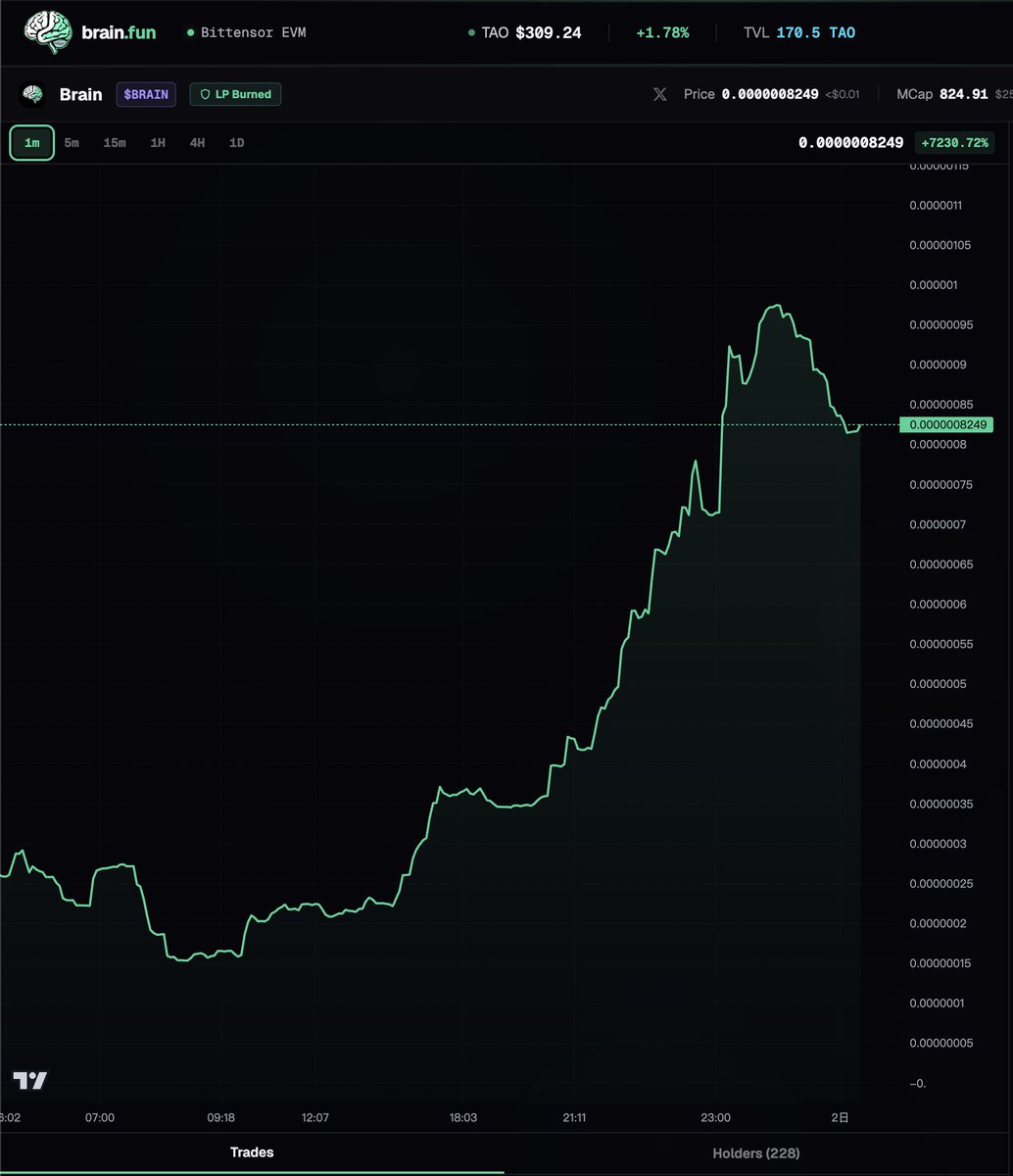Click the 18:03 time axis label
Viewport: 1013px width, 1176px height.
[x=463, y=1118]
